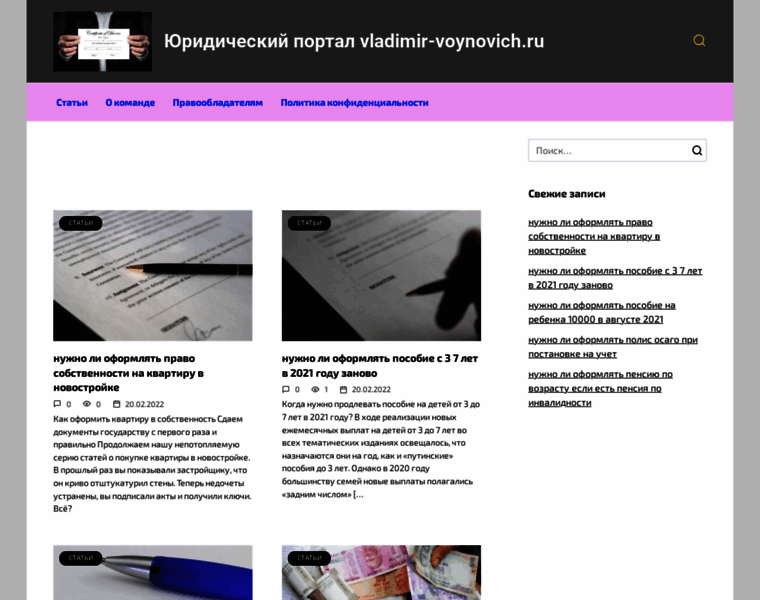
Task: Go to О команде page
Action: (130, 103)
